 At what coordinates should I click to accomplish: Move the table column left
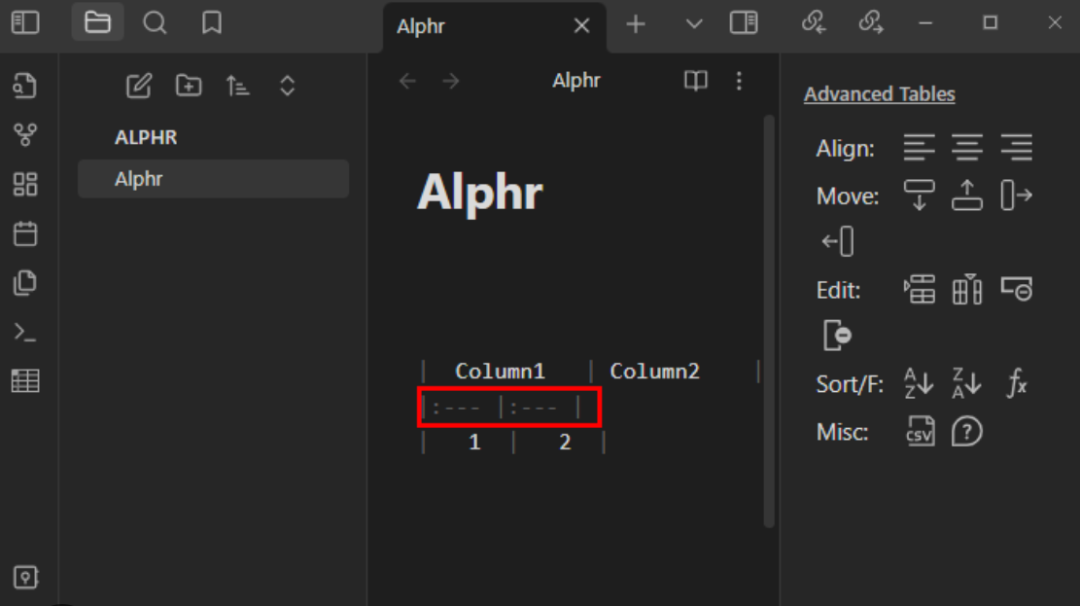pyautogui.click(x=838, y=242)
